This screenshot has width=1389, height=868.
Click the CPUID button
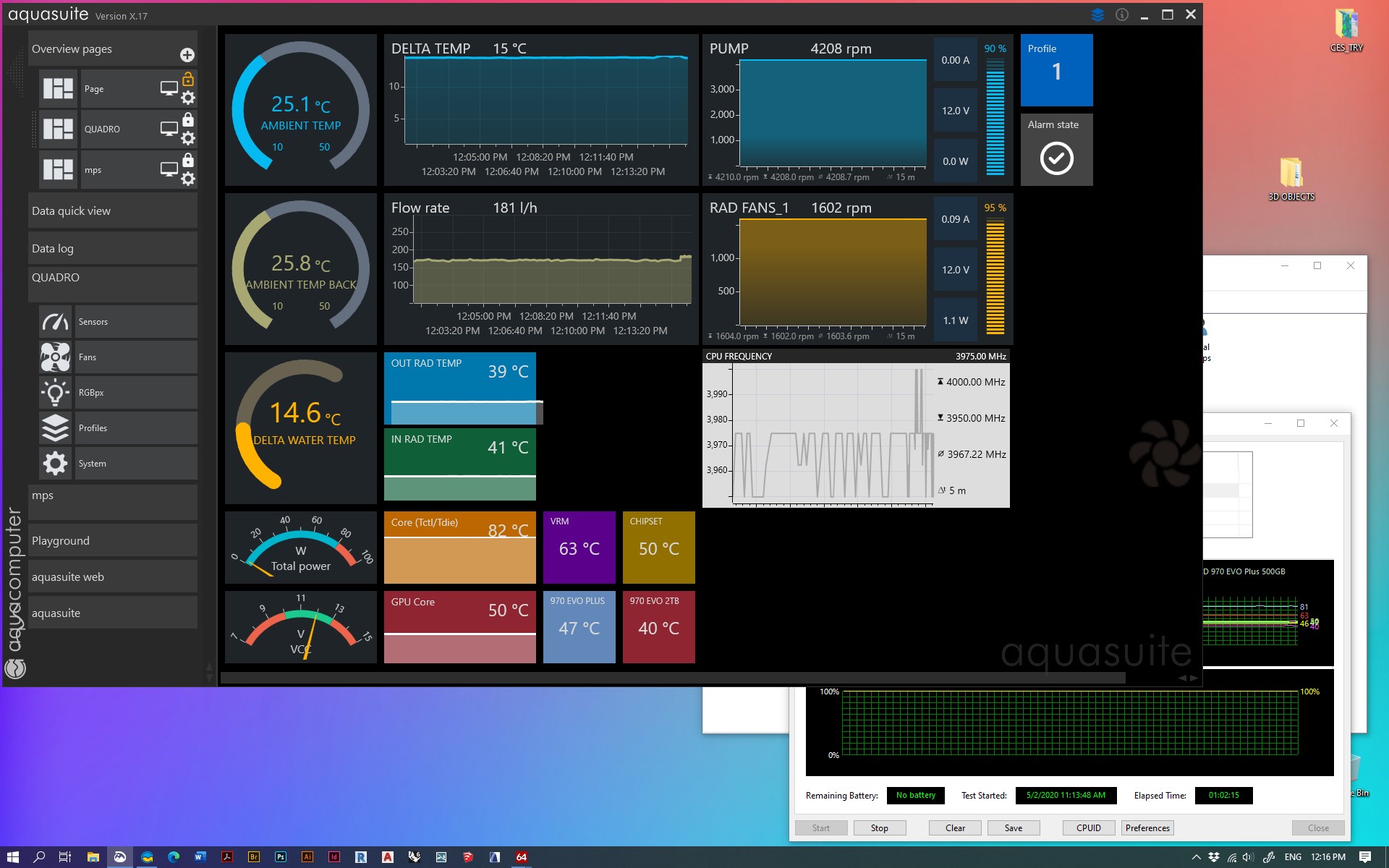(x=1088, y=828)
